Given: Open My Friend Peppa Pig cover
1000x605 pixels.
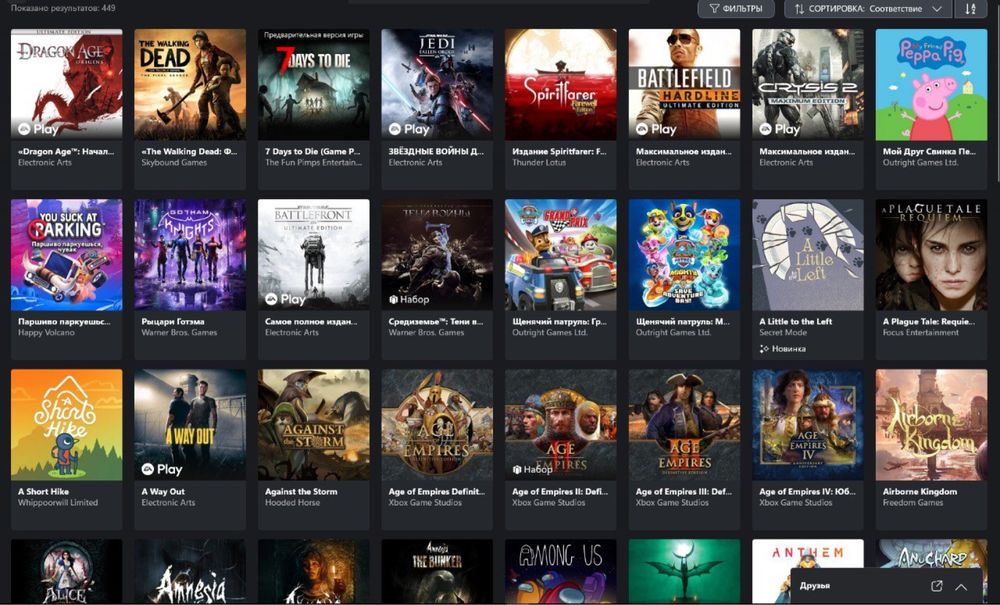Looking at the screenshot, I should tap(931, 84).
